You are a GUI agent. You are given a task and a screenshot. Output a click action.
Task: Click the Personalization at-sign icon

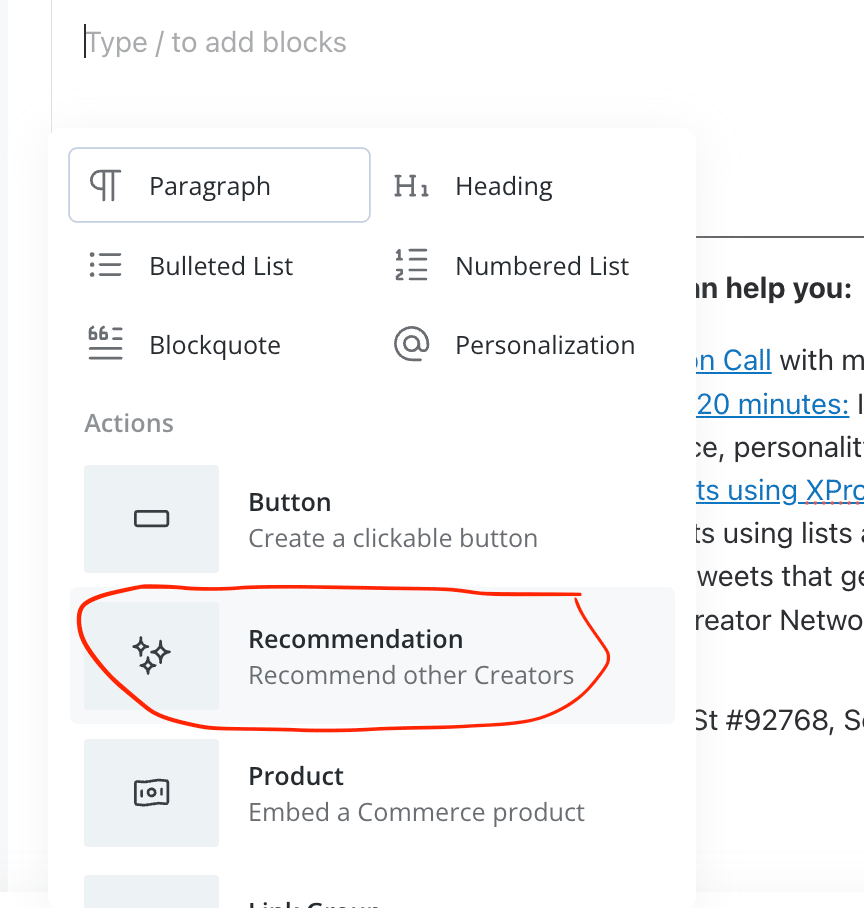click(x=411, y=344)
